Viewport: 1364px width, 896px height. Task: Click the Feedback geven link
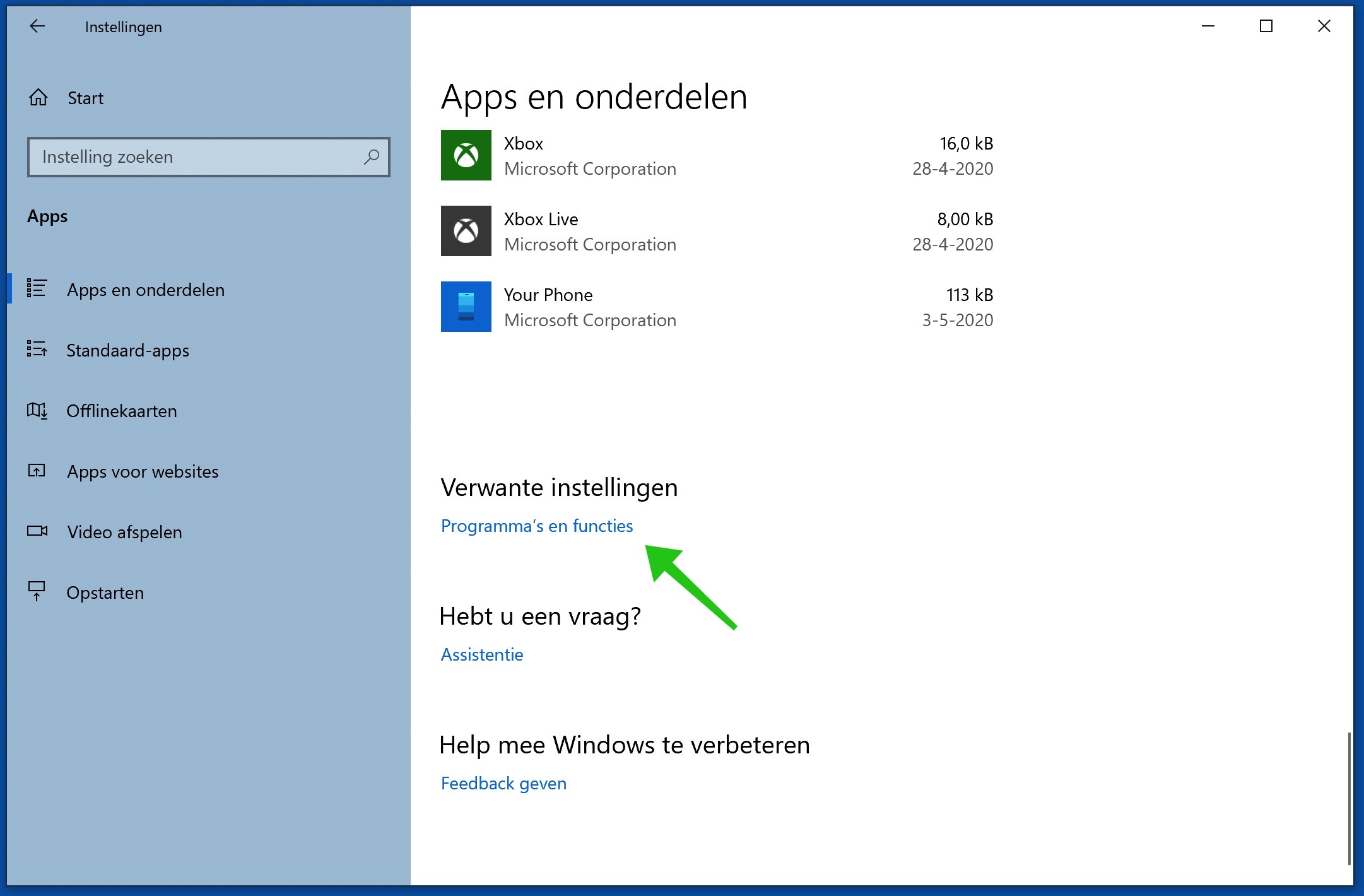pos(503,783)
